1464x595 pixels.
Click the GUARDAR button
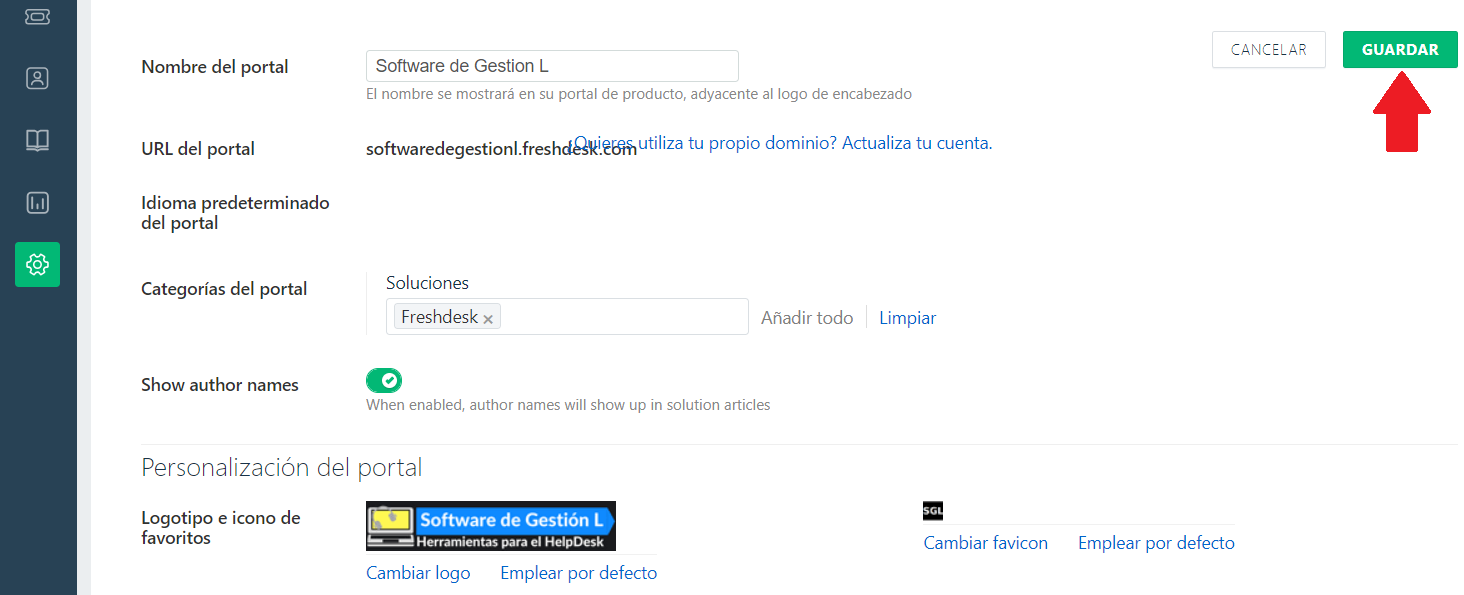(x=1400, y=49)
